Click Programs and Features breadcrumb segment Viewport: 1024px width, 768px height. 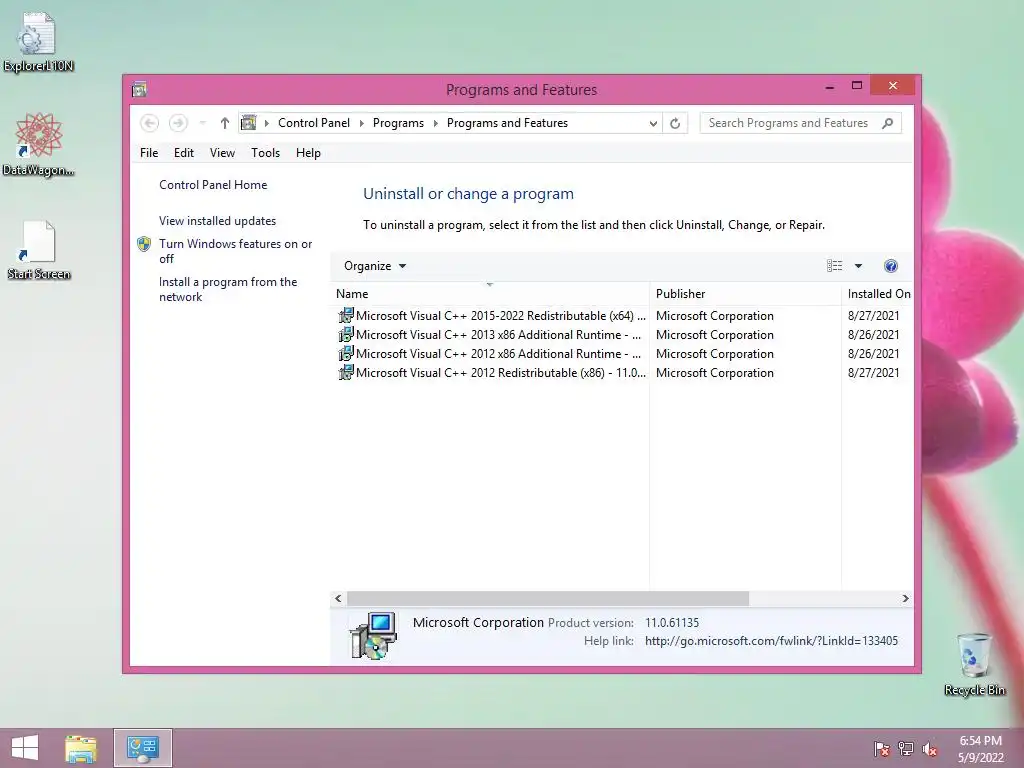tap(507, 123)
